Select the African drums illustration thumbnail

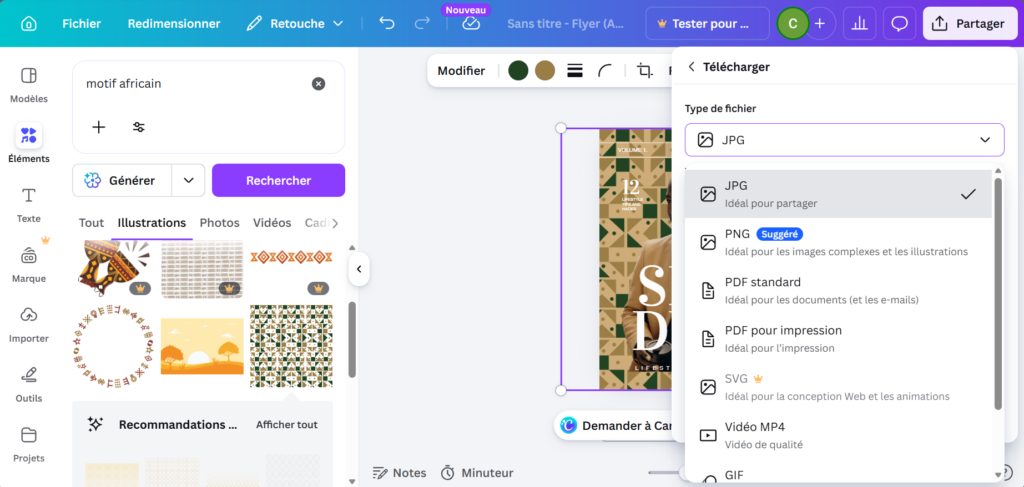(114, 269)
